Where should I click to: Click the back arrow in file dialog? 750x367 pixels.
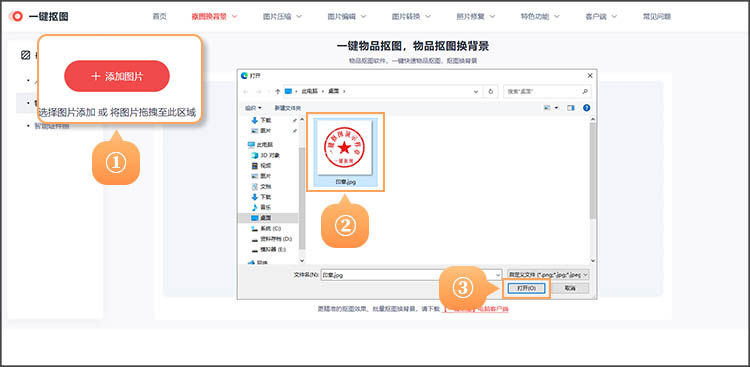246,91
